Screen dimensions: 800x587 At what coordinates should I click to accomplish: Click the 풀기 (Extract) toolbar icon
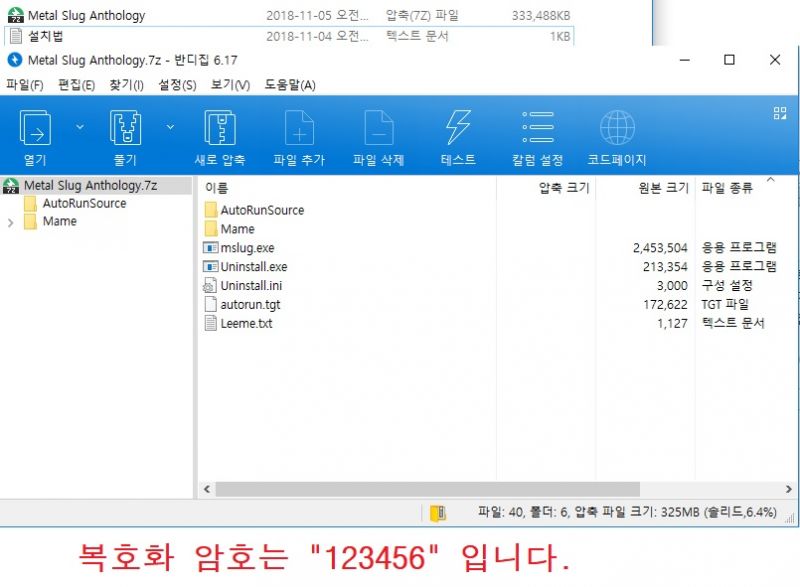click(x=125, y=127)
